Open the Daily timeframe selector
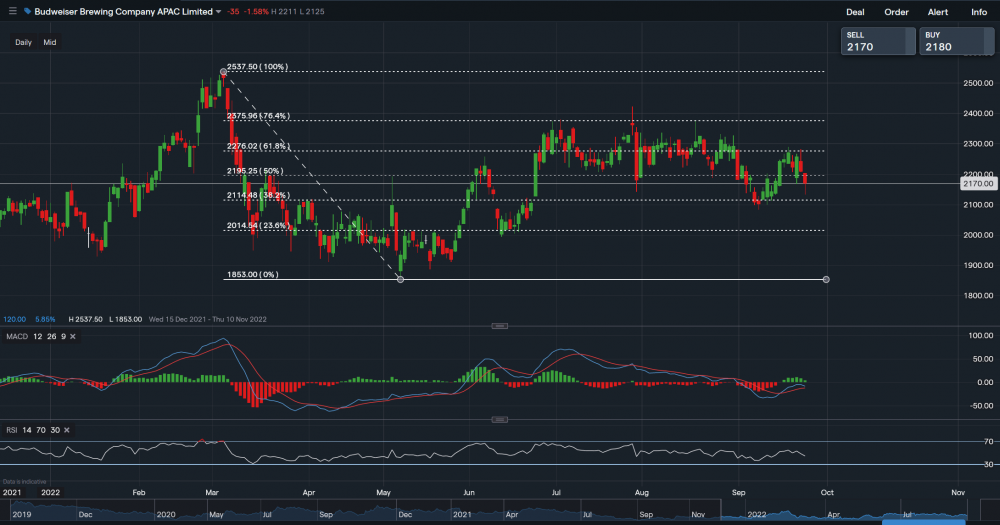 [x=23, y=42]
